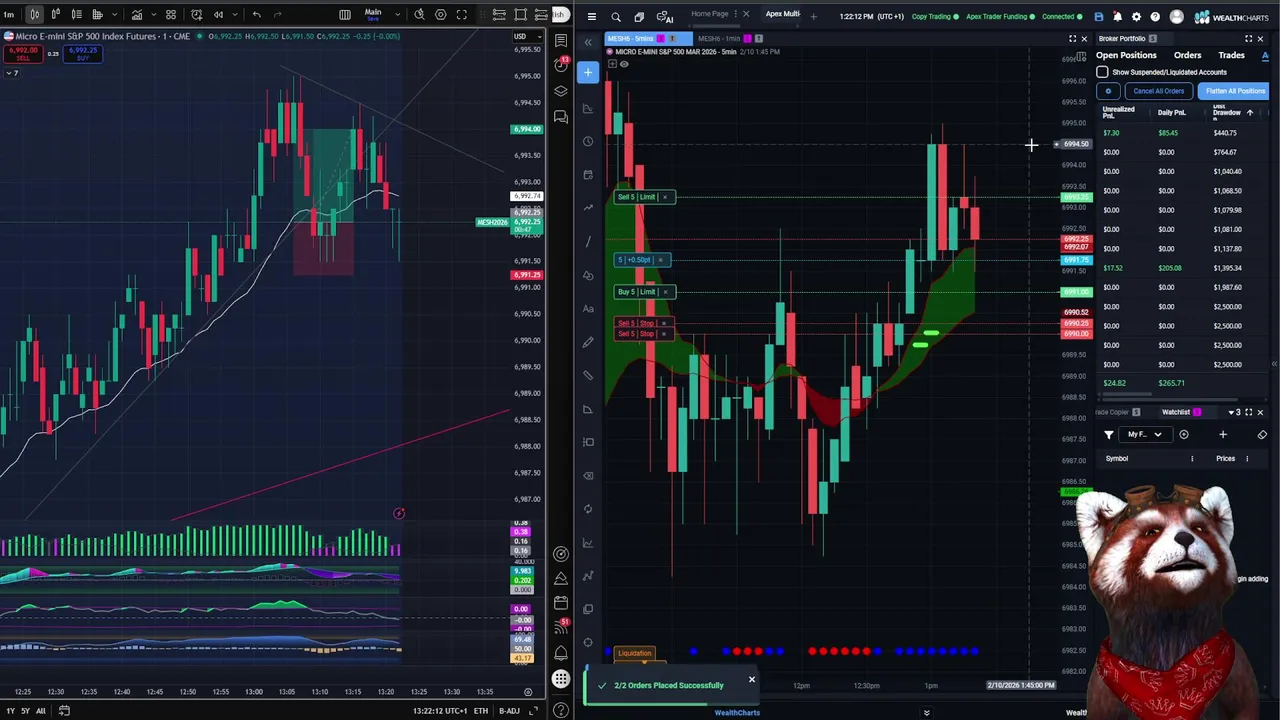Open the layout templates grid icon

click(x=171, y=14)
